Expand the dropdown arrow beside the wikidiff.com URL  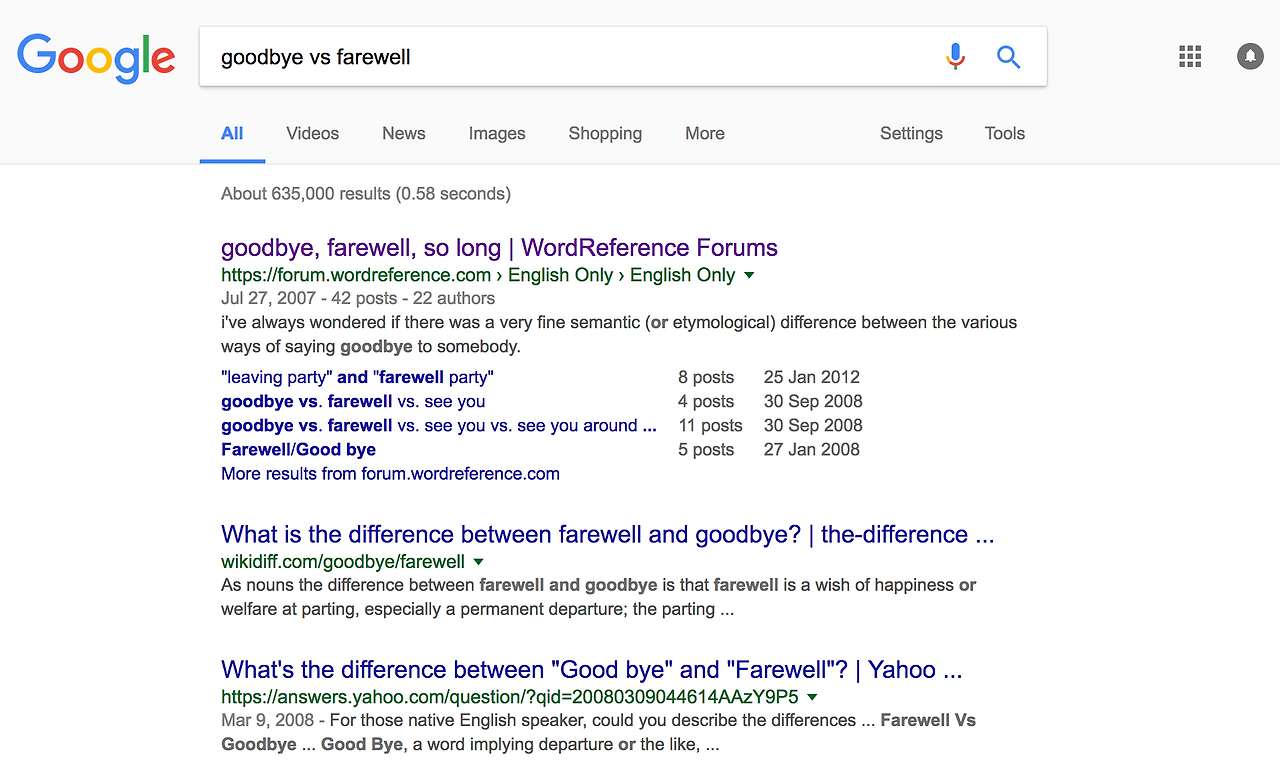click(x=479, y=562)
